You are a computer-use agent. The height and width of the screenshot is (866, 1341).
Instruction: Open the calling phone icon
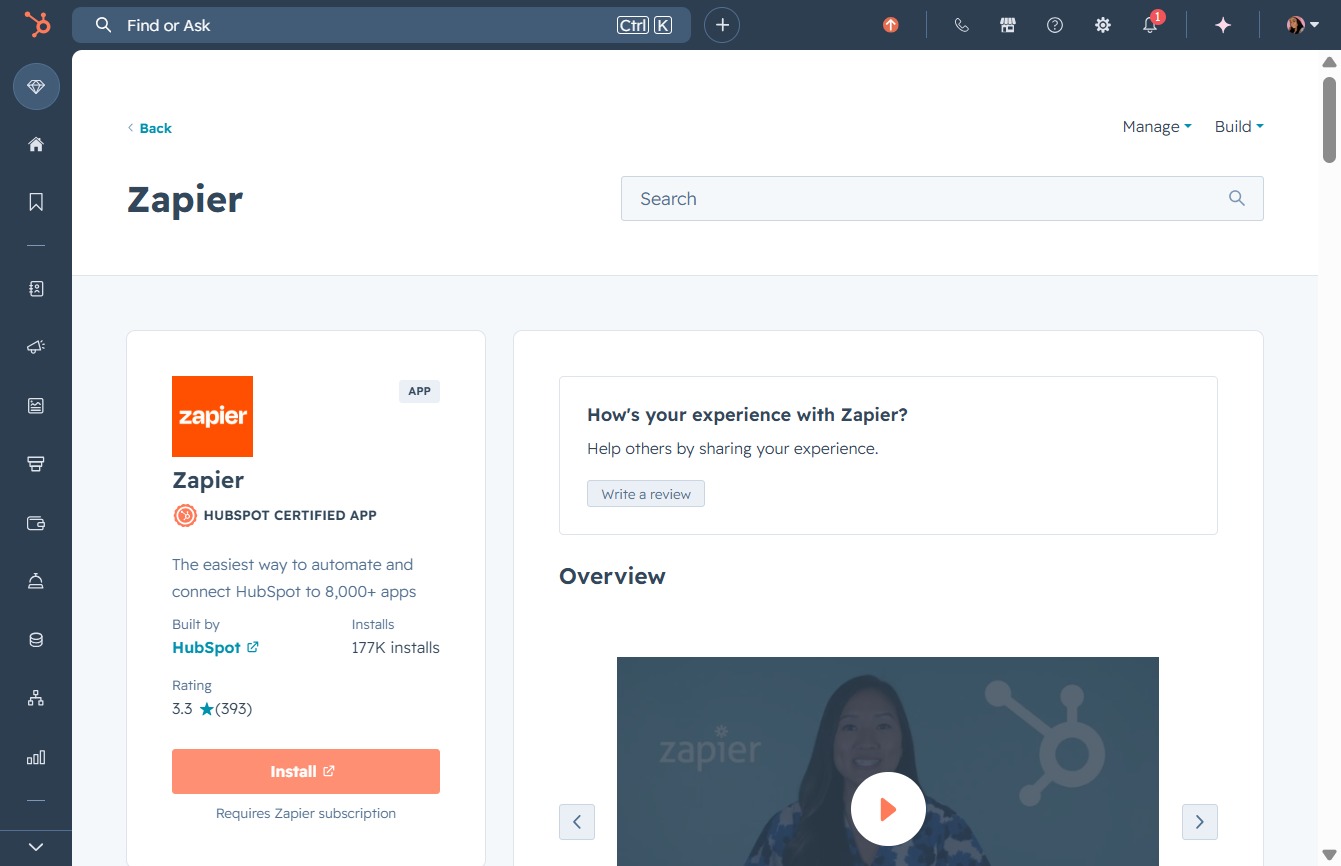click(962, 25)
